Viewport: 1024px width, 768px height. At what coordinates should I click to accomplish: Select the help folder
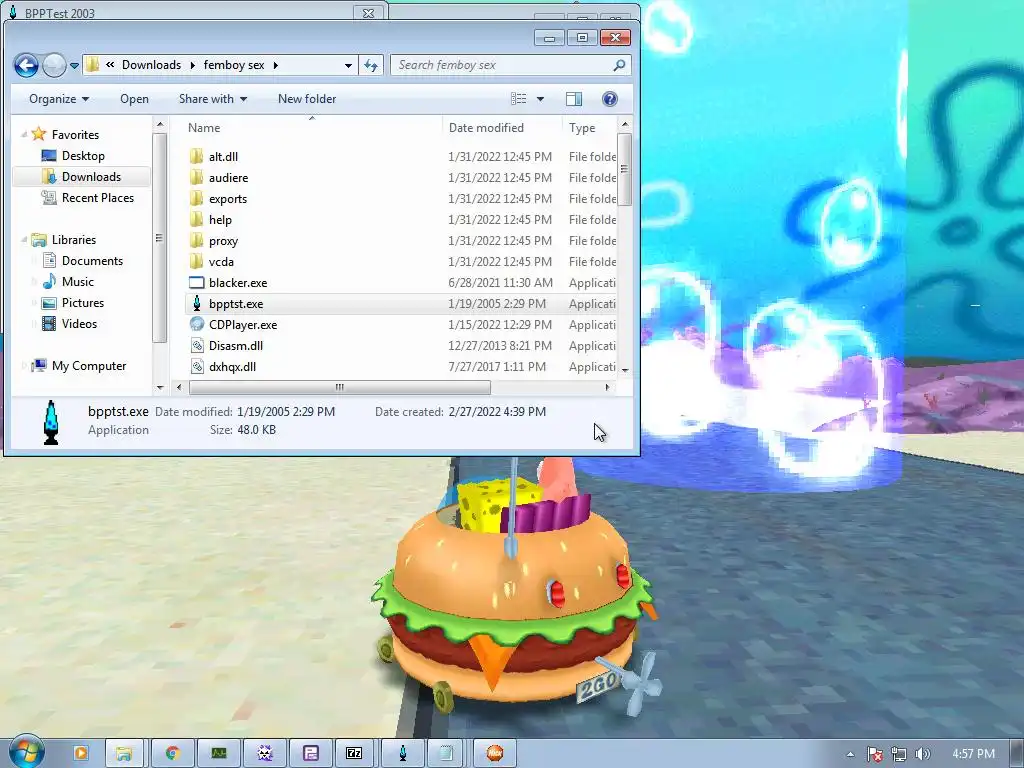(220, 219)
